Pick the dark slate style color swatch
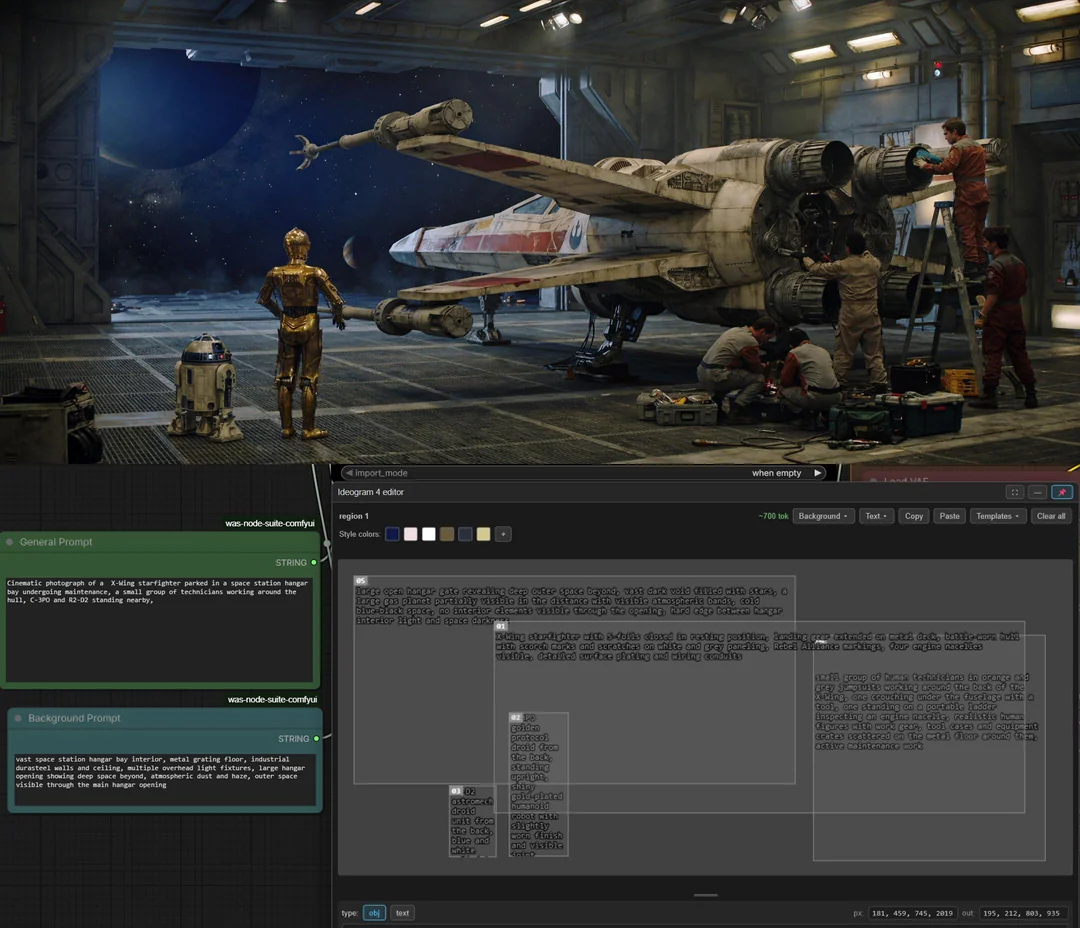The height and width of the screenshot is (928, 1080). coord(465,534)
